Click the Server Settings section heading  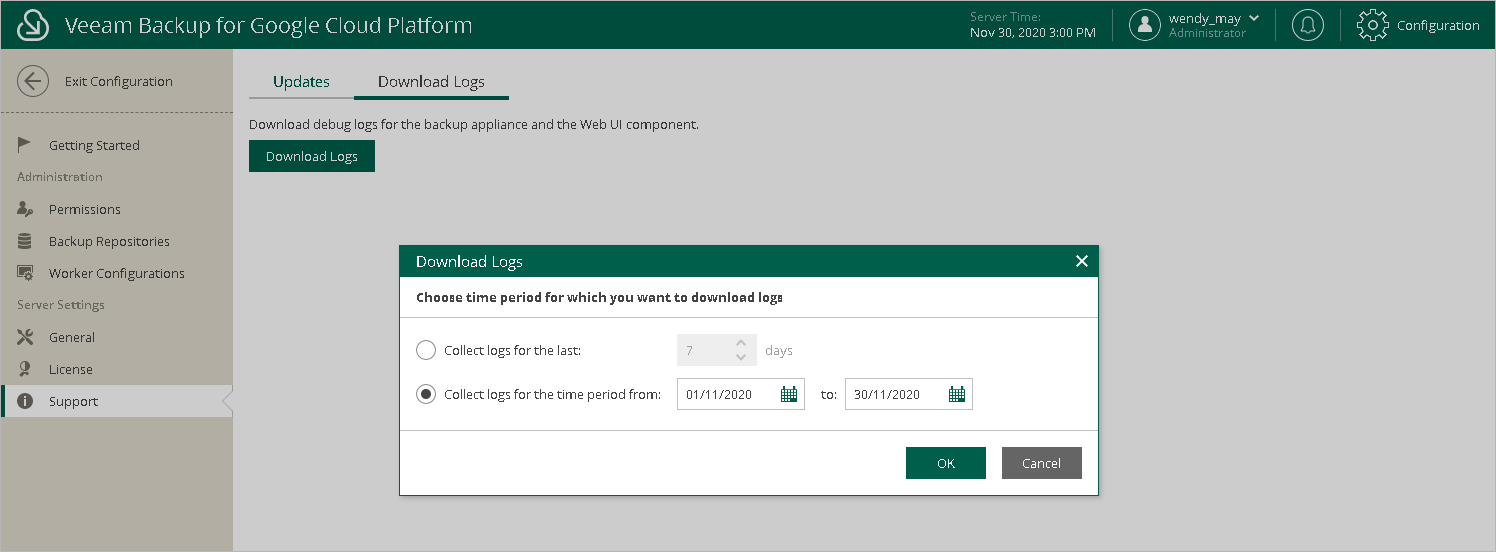(61, 305)
